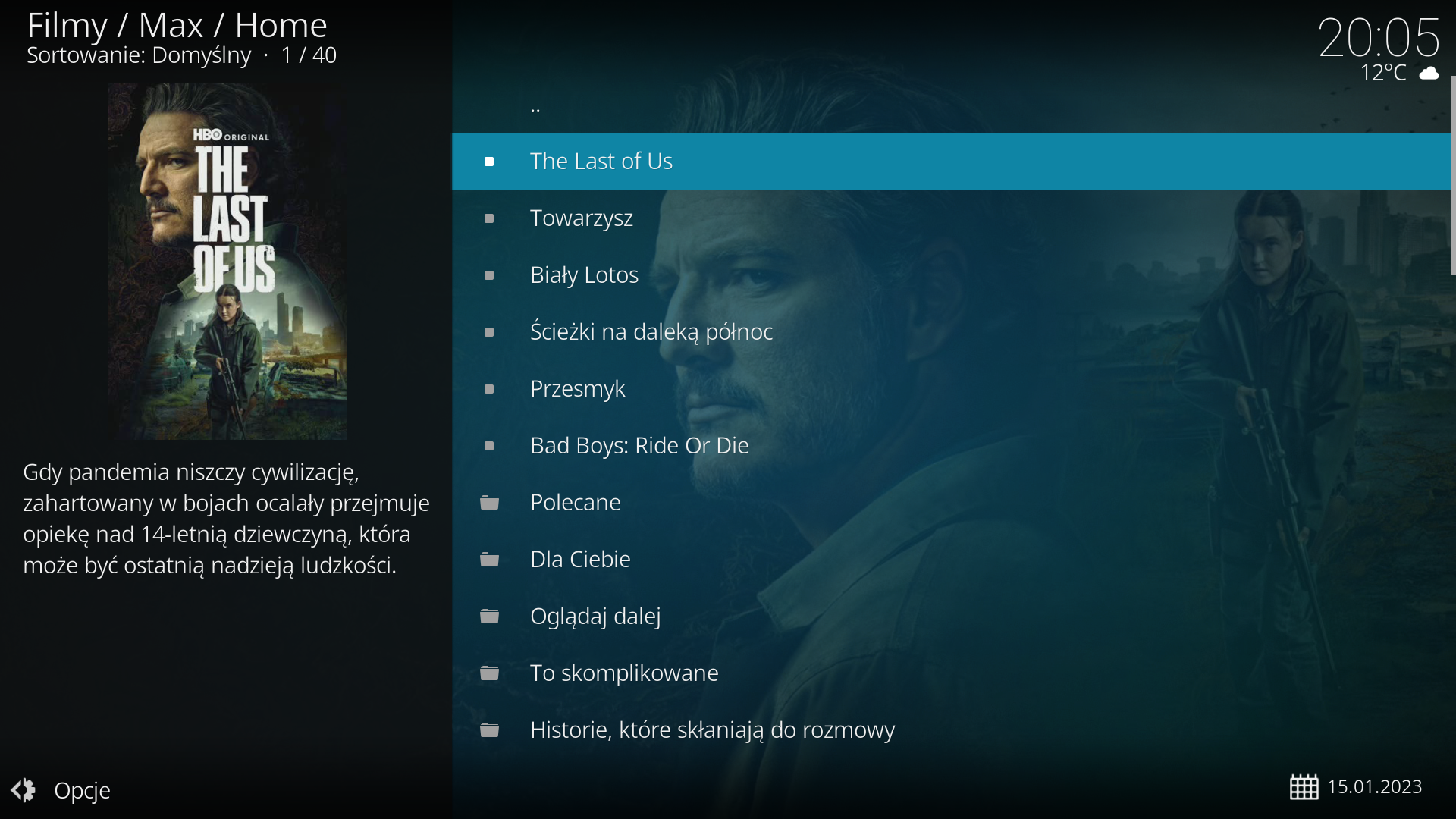Click the Dla Ciebie folder icon
The height and width of the screenshot is (819, 1456).
click(x=489, y=560)
